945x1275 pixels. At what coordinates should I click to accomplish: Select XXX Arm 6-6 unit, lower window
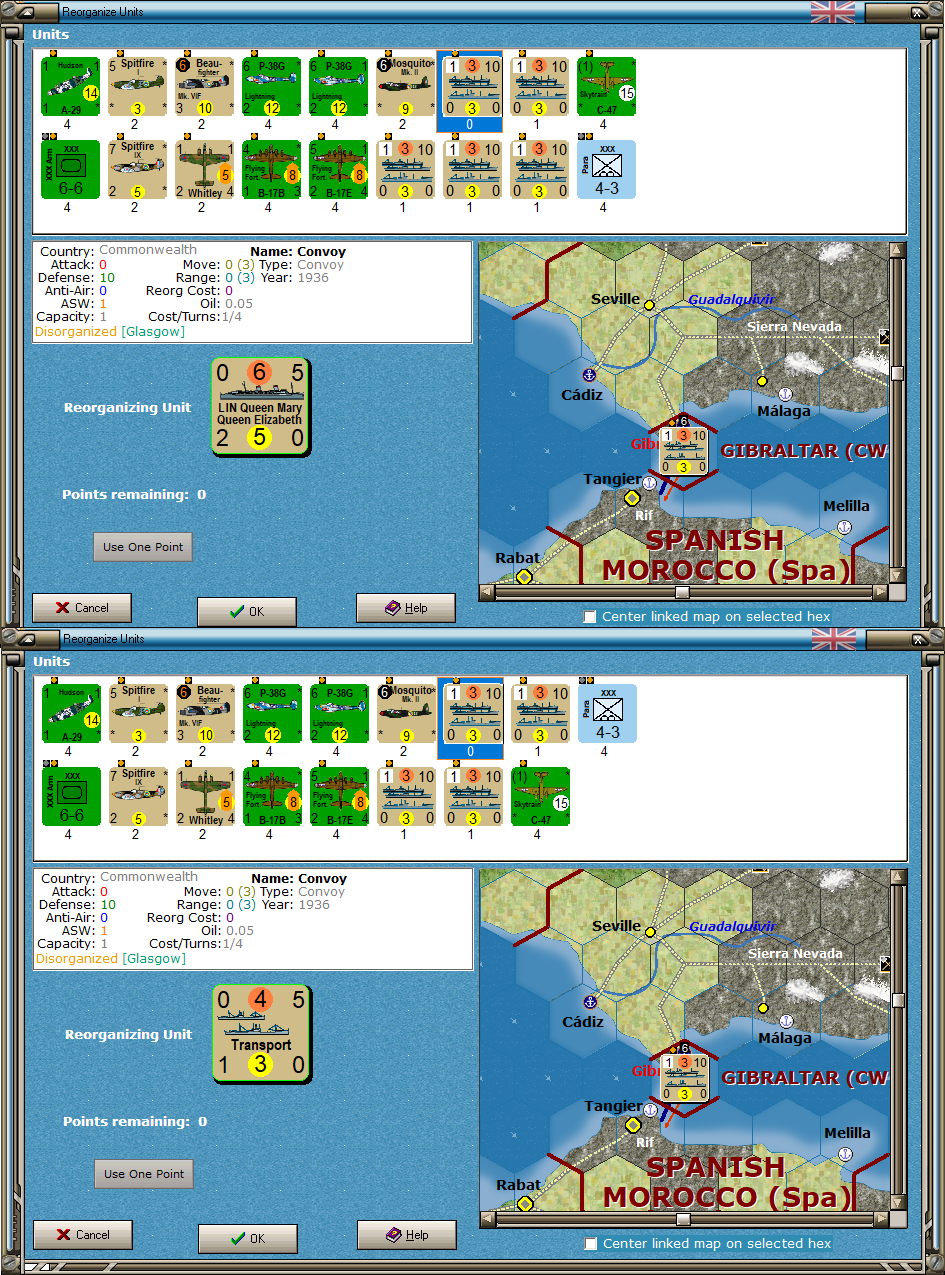71,796
